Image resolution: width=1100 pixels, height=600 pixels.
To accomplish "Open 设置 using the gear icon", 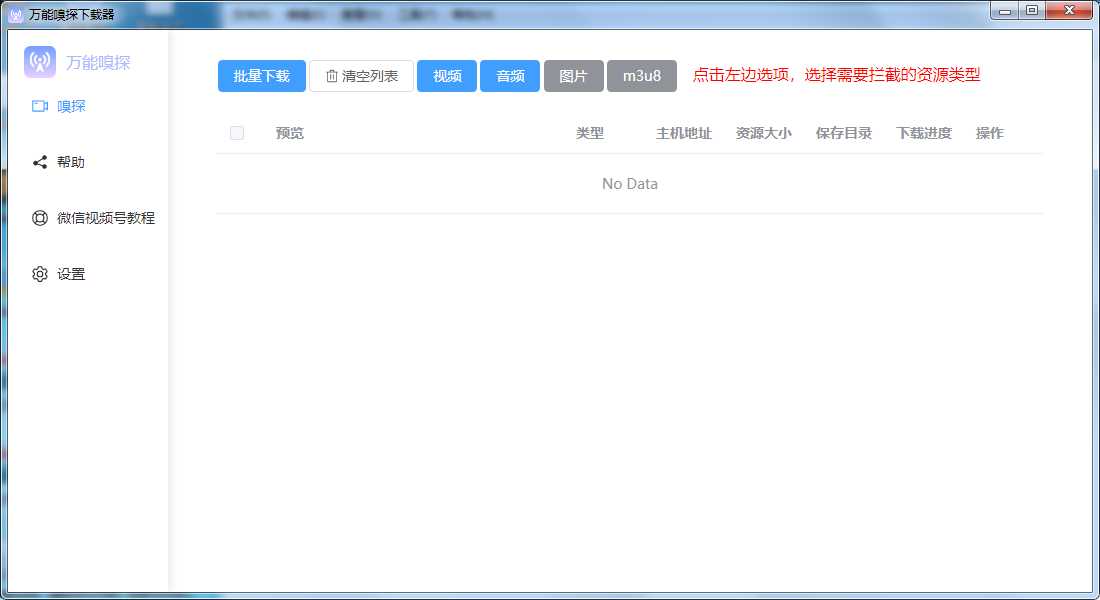I will click(x=40, y=274).
